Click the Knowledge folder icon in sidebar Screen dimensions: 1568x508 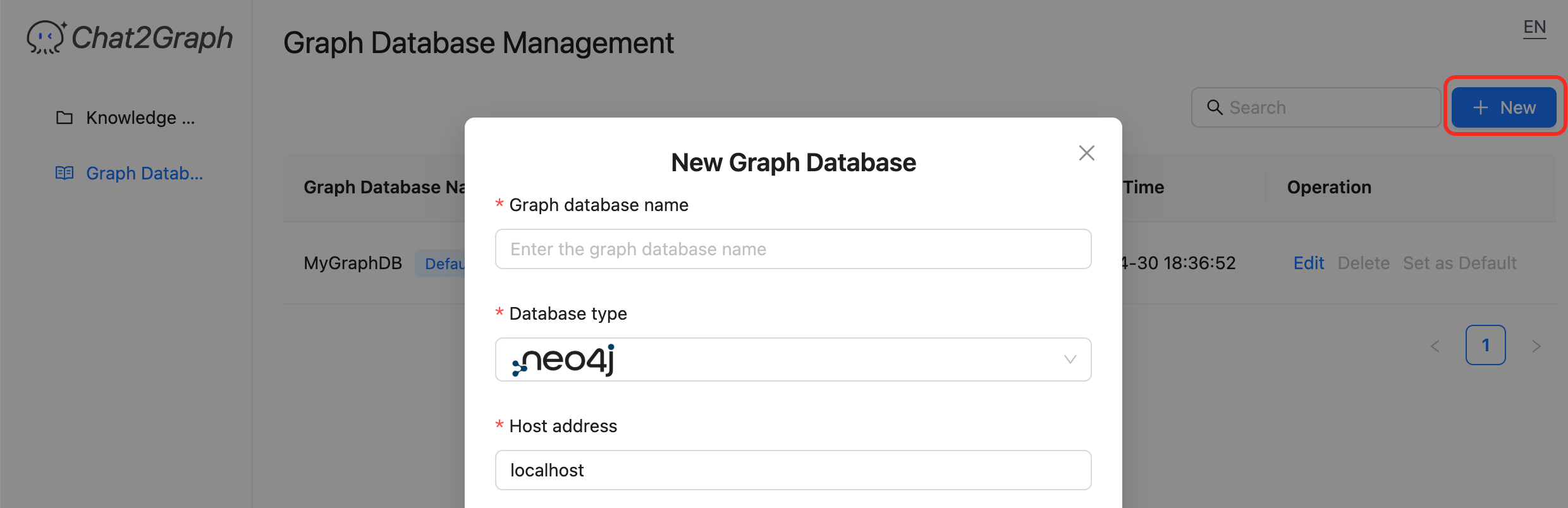coord(64,118)
